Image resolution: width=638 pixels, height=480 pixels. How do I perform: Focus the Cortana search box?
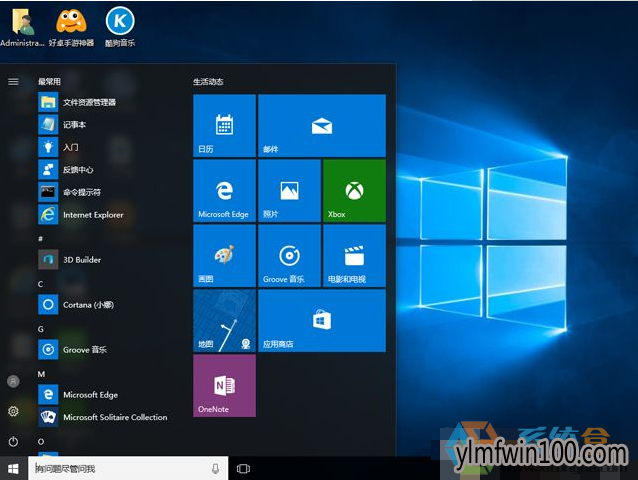(128, 469)
